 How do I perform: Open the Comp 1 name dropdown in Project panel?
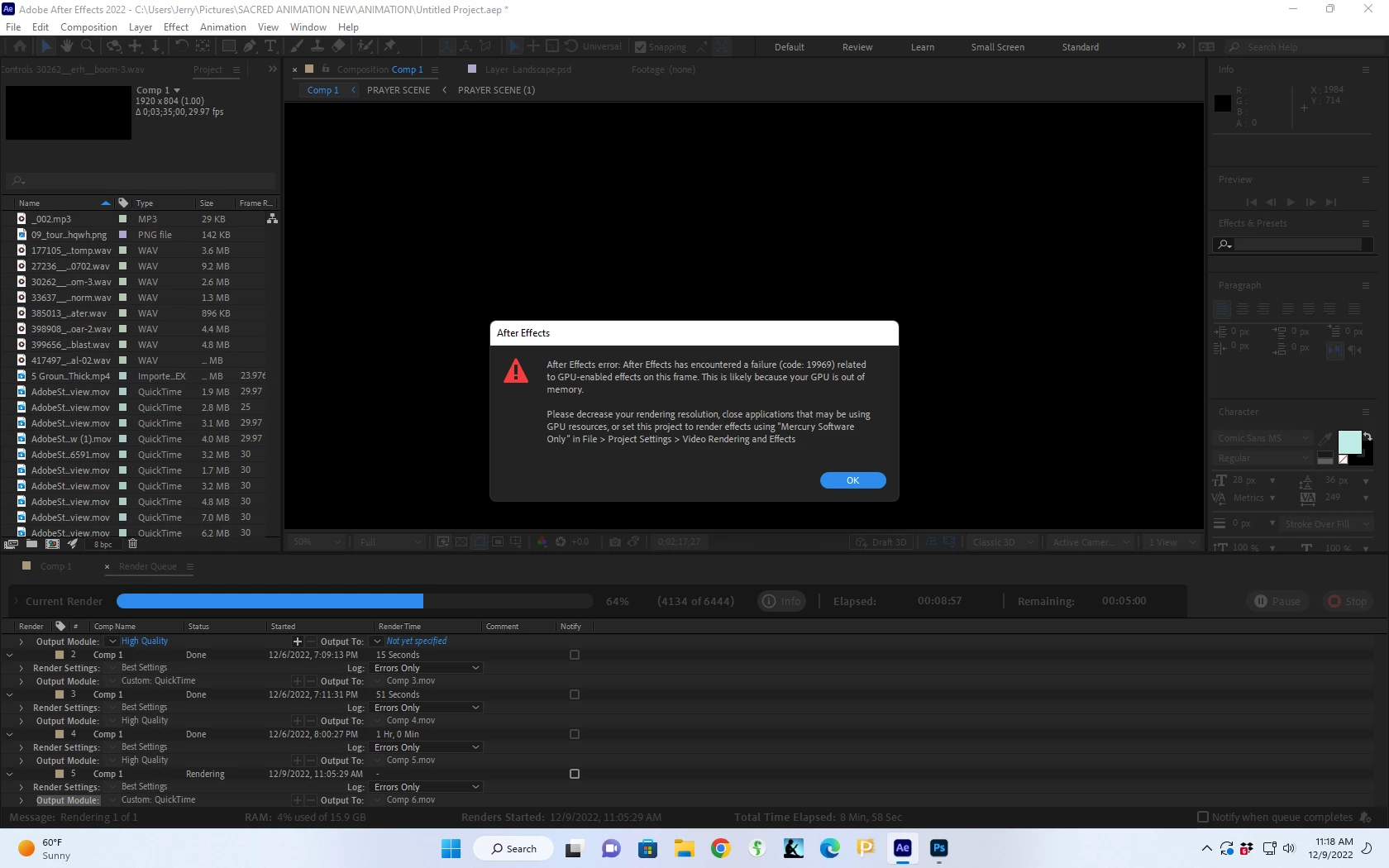pos(176,90)
